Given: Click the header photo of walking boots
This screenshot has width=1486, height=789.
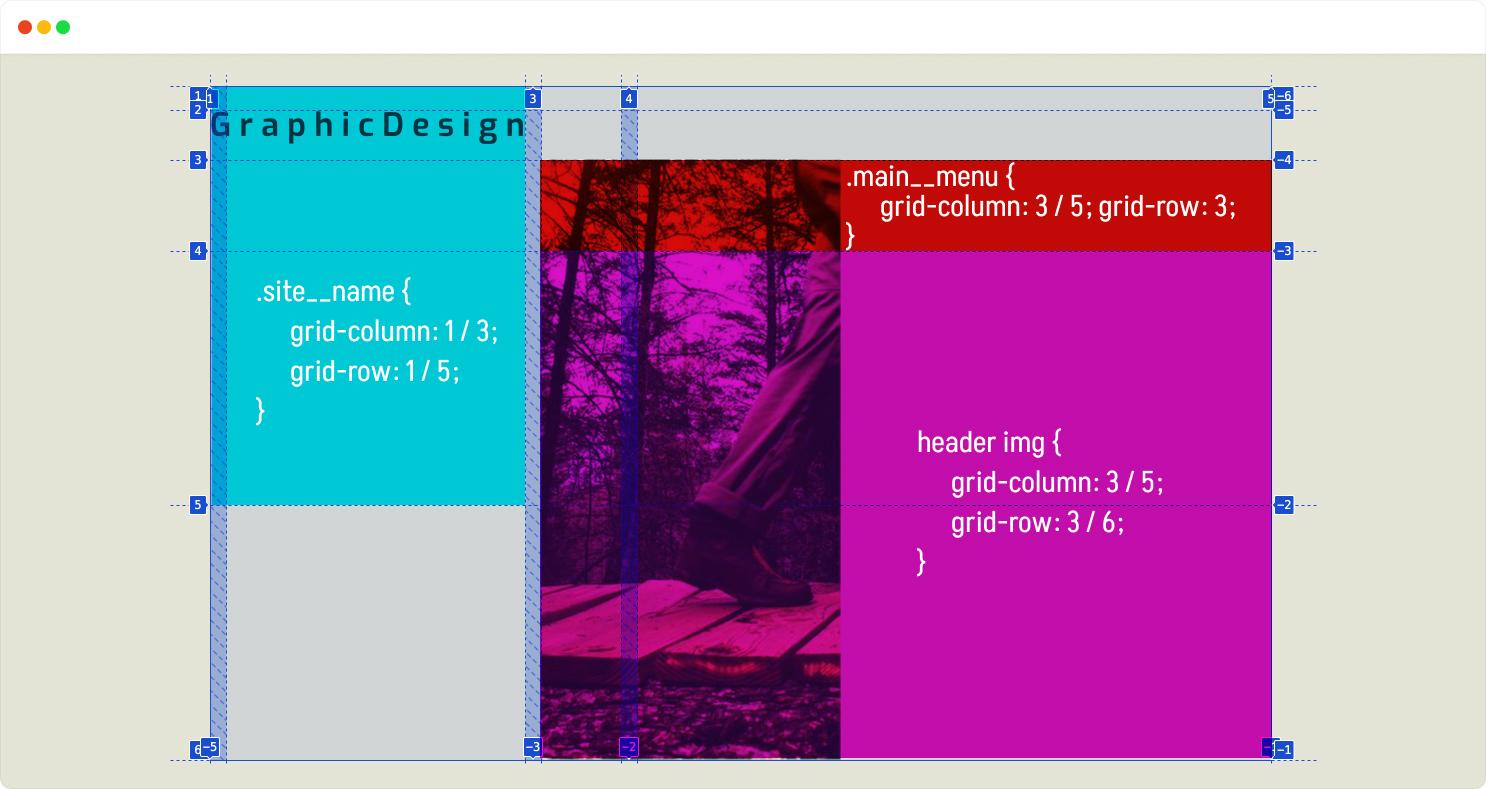Looking at the screenshot, I should point(690,459).
